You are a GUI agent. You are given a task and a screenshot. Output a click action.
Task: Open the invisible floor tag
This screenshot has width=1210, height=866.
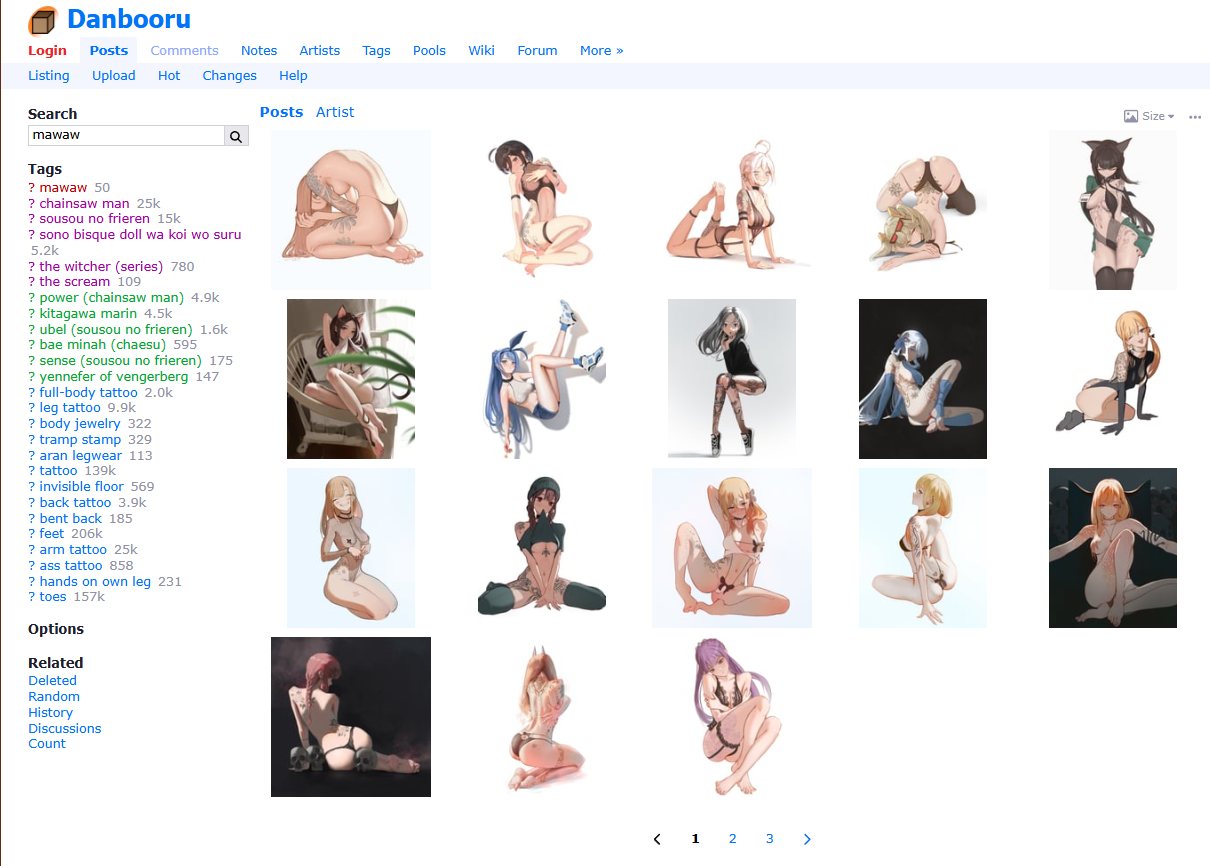[82, 487]
